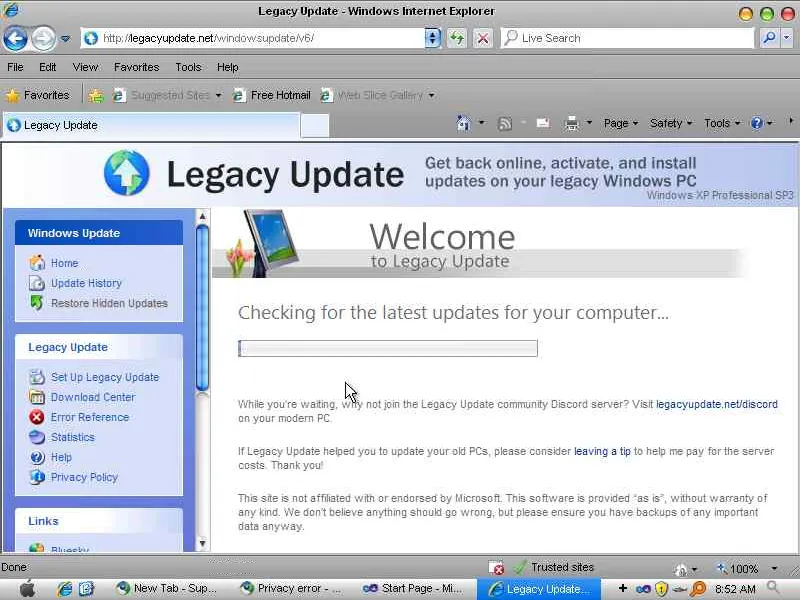
Task: Click the Live Search input box
Action: pos(627,38)
